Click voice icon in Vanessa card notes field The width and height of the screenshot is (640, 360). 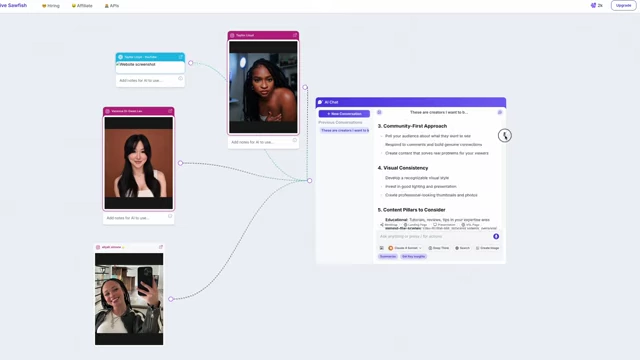[x=170, y=216]
